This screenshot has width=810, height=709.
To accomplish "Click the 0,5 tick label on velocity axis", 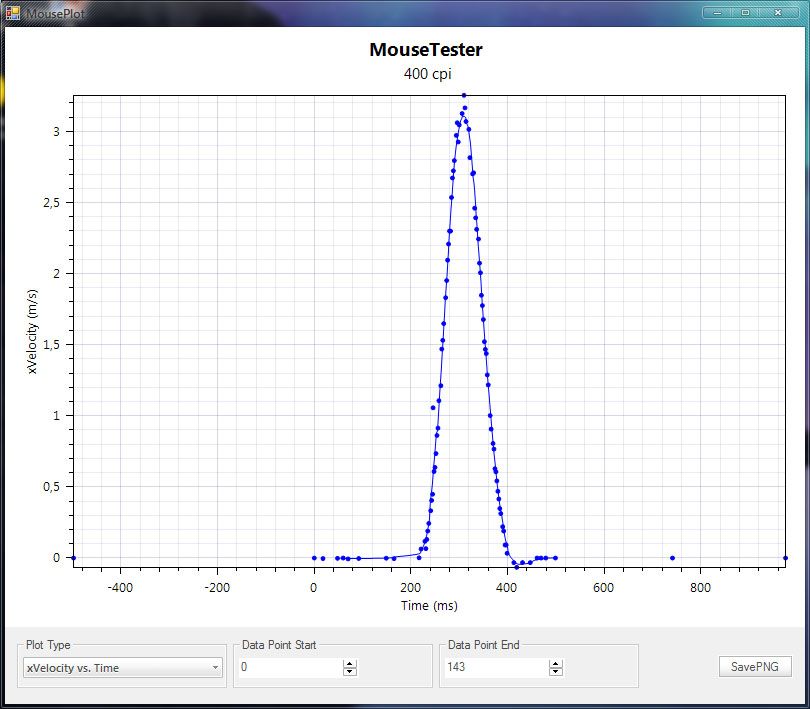I will 51,487.
